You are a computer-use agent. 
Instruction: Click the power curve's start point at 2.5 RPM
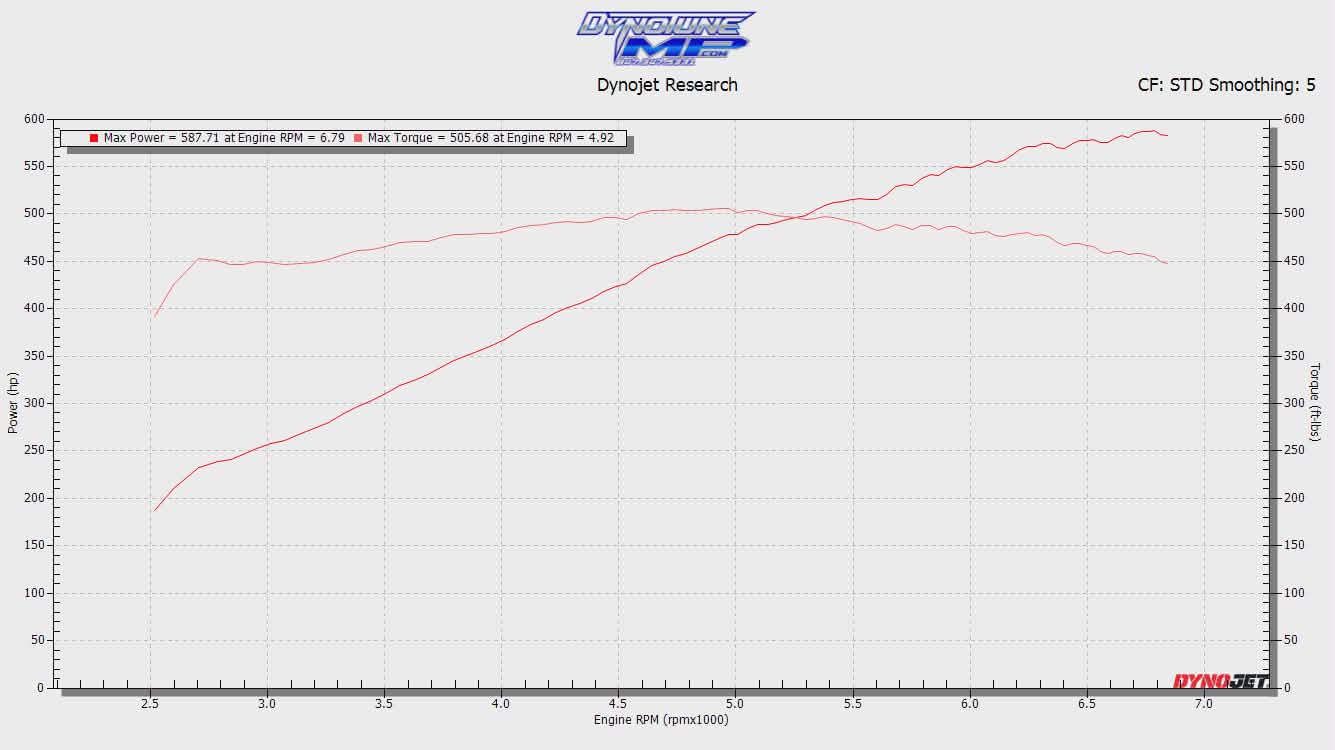[154, 511]
